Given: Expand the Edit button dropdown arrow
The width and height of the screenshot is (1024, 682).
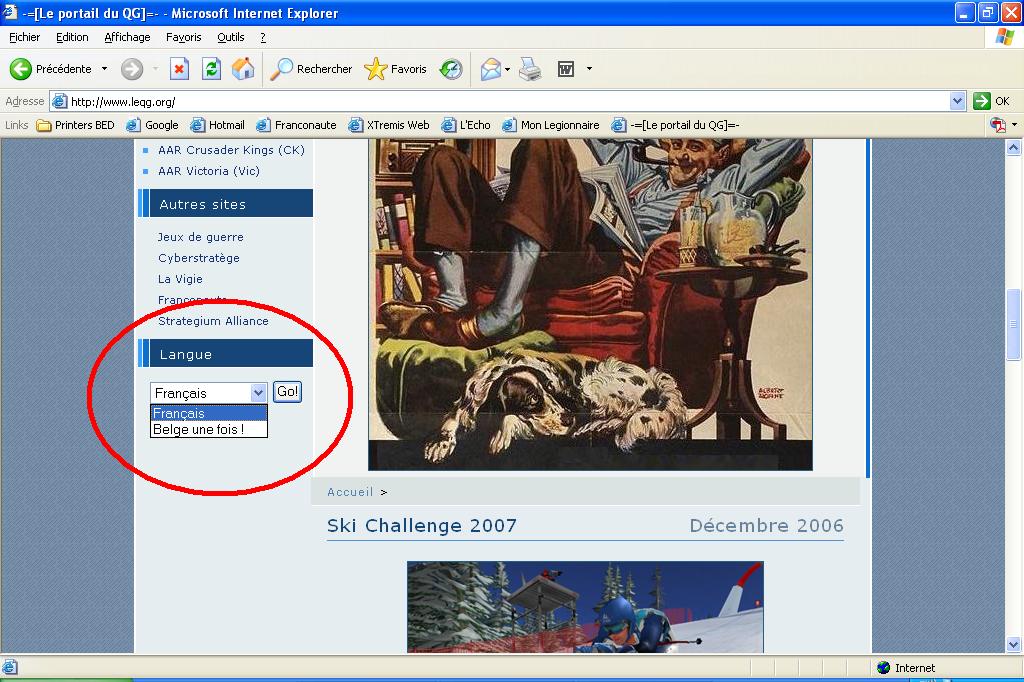Looking at the screenshot, I should coord(589,69).
